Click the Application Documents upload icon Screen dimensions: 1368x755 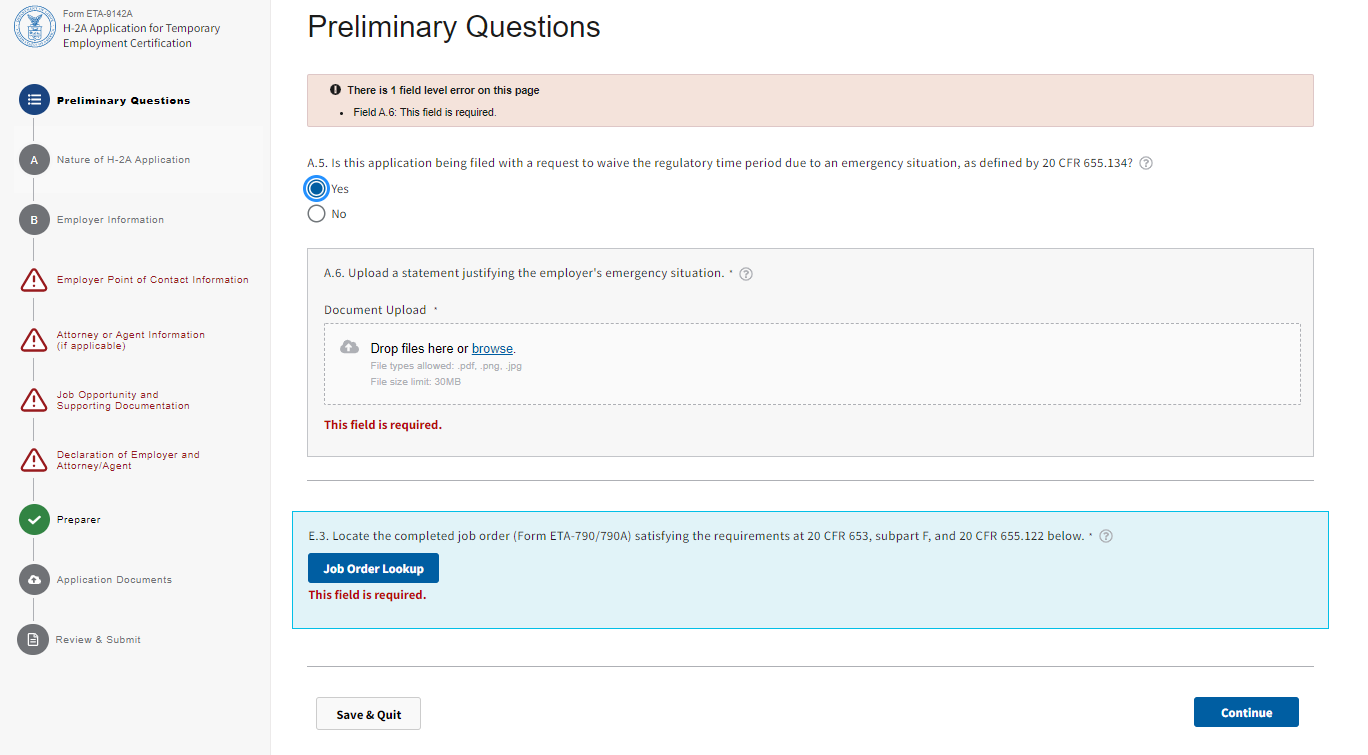(x=34, y=580)
